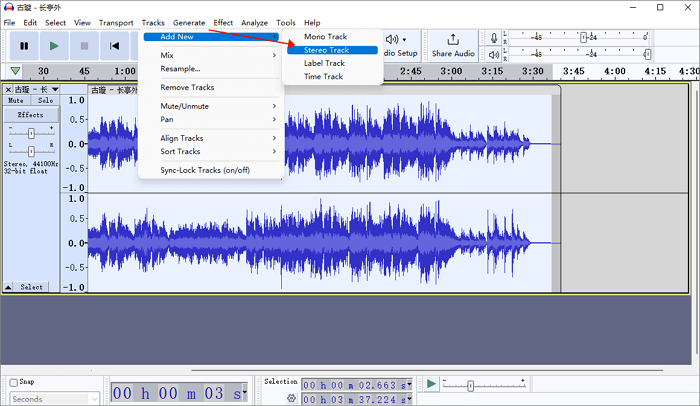Viewport: 700px width, 406px height.
Task: Mute the audio track
Action: pyautogui.click(x=16, y=101)
